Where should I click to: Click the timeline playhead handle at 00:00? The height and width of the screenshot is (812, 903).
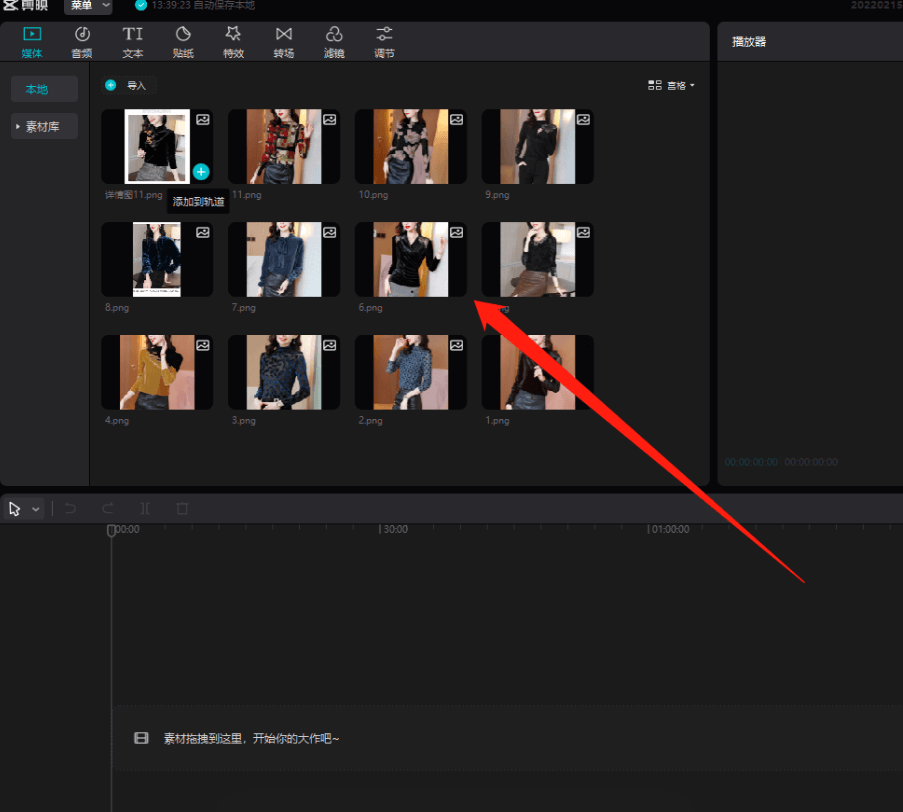tap(111, 530)
